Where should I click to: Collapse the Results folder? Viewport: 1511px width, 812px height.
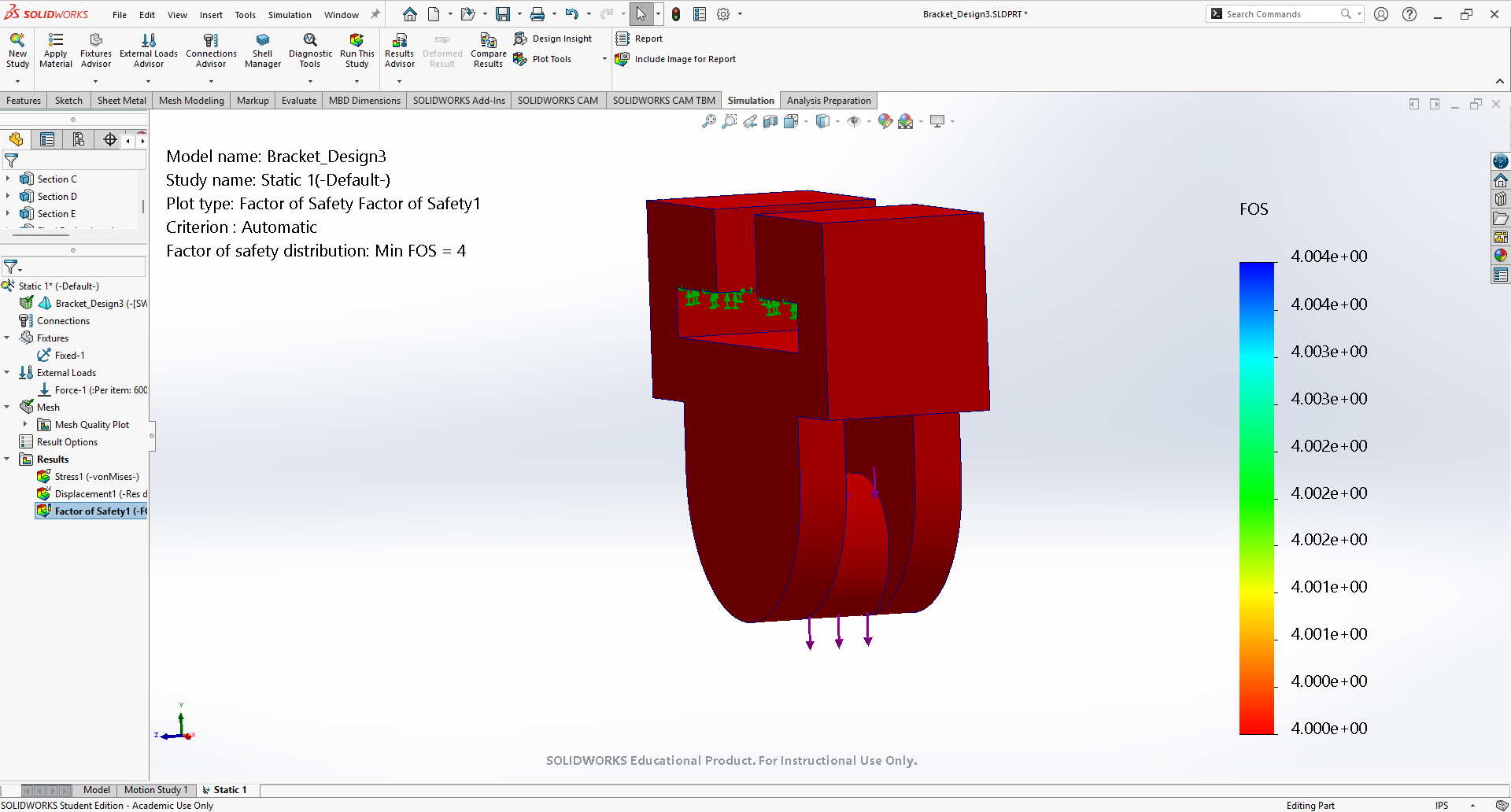7,459
